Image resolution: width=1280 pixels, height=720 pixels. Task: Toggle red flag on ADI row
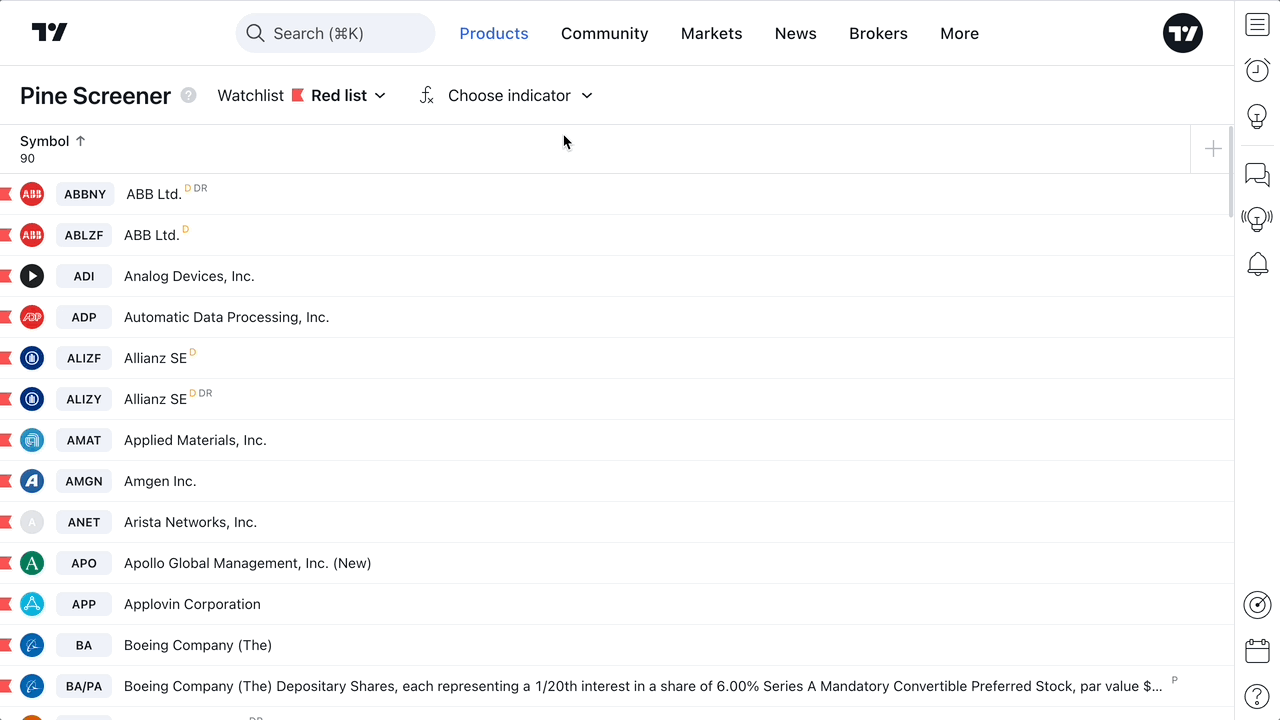pos(6,276)
